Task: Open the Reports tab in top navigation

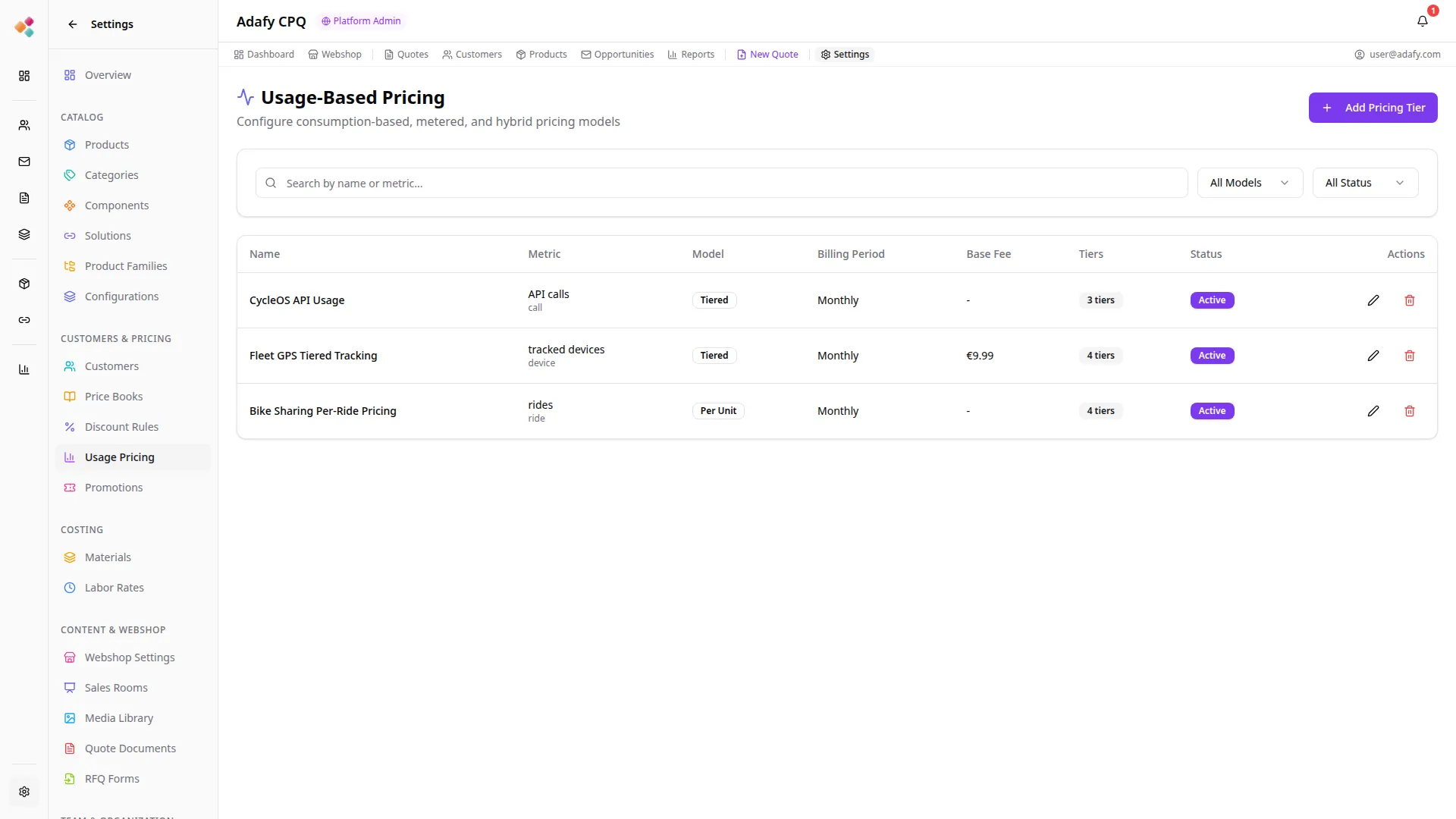Action: point(691,55)
